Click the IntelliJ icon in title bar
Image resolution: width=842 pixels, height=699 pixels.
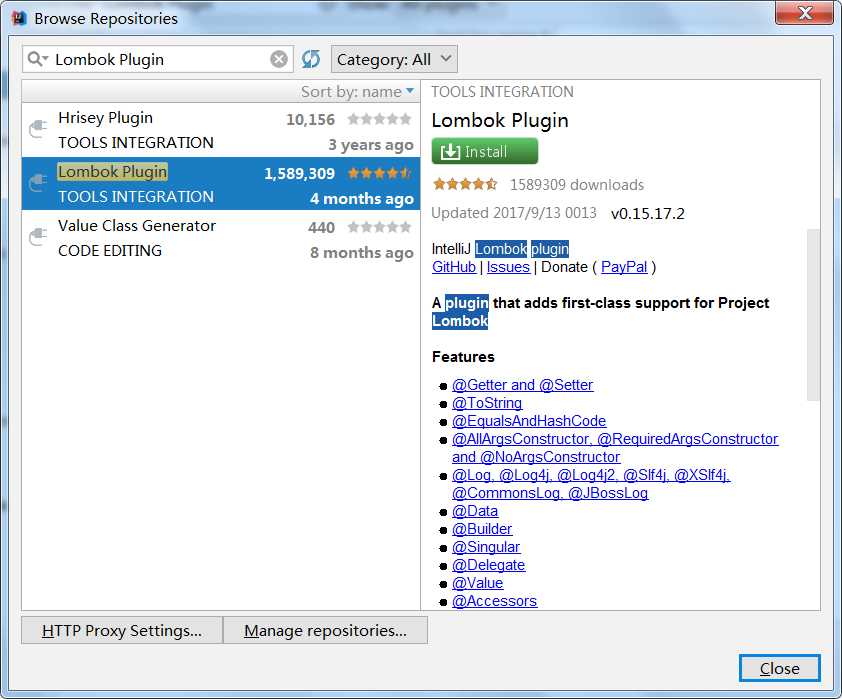tap(20, 18)
